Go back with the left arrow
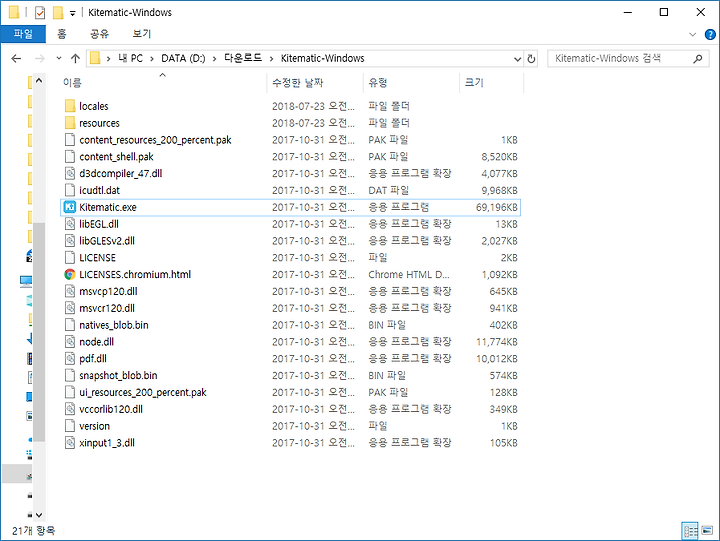Image resolution: width=720 pixels, height=541 pixels. coord(16,59)
